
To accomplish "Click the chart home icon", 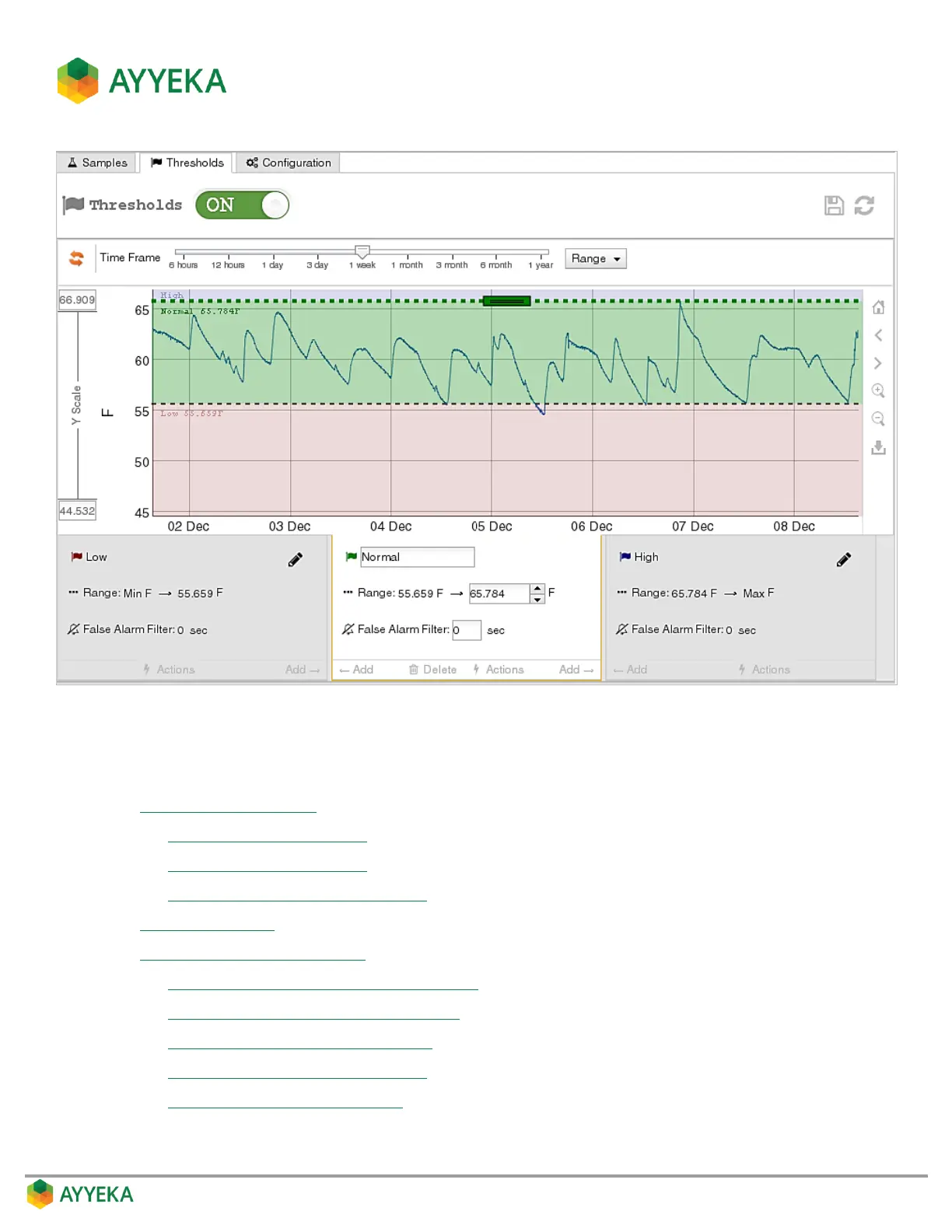I will click(878, 307).
